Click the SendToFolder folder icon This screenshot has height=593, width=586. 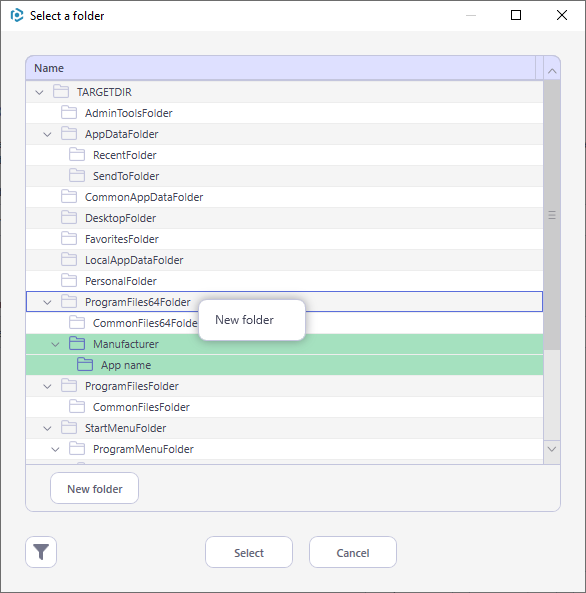77,175
